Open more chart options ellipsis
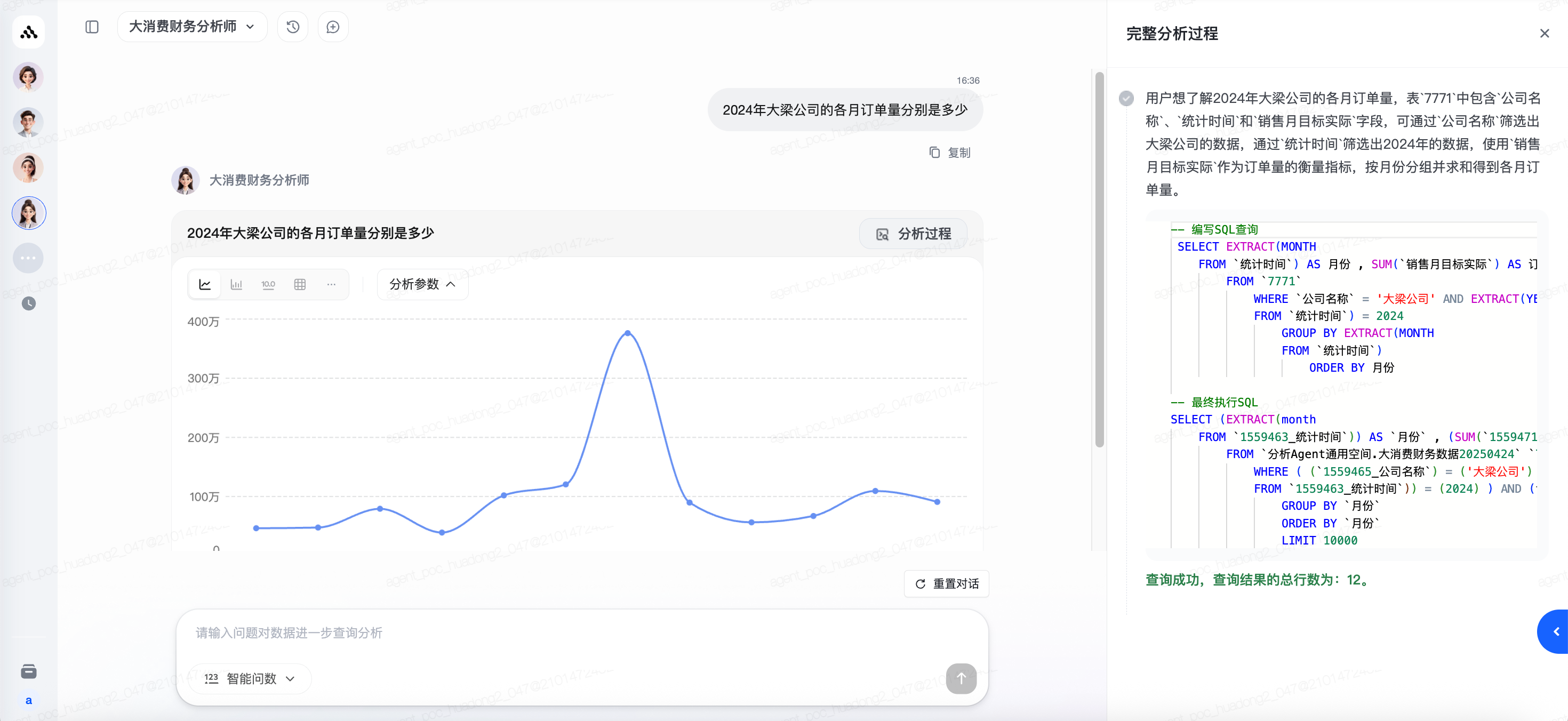Screen dimensions: 1568x721 (x=331, y=284)
